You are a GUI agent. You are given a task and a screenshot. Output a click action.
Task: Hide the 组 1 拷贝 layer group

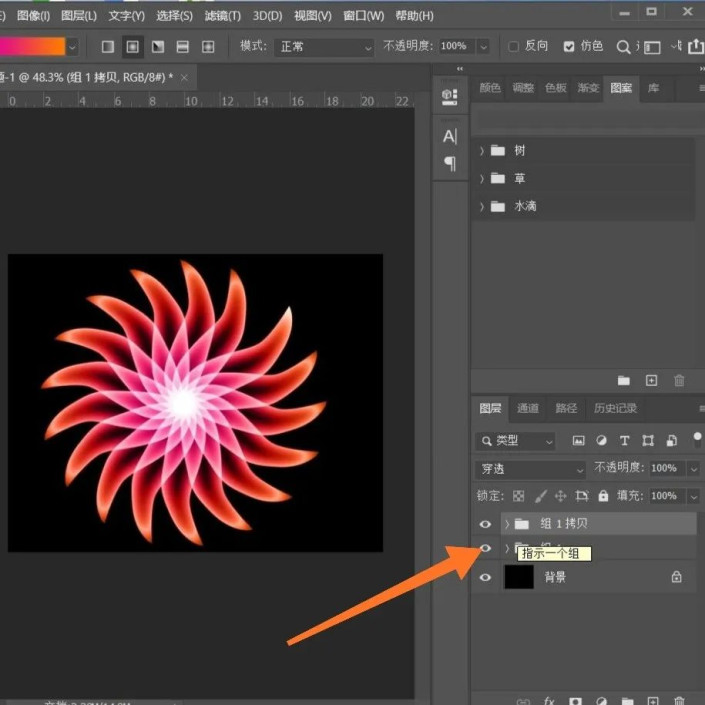(x=485, y=524)
